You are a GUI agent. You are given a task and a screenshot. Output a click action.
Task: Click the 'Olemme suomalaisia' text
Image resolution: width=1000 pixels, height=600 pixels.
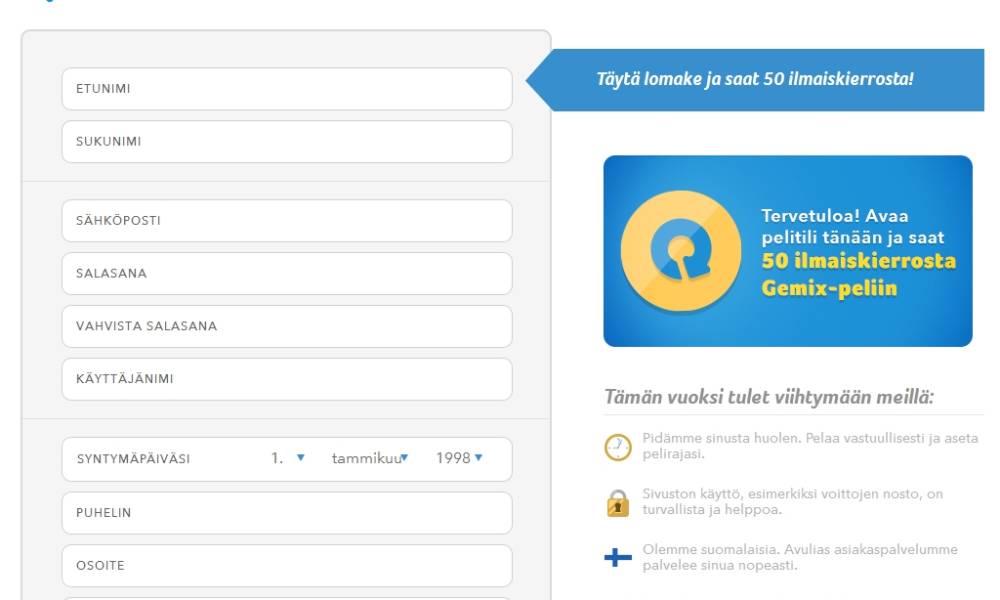800,557
